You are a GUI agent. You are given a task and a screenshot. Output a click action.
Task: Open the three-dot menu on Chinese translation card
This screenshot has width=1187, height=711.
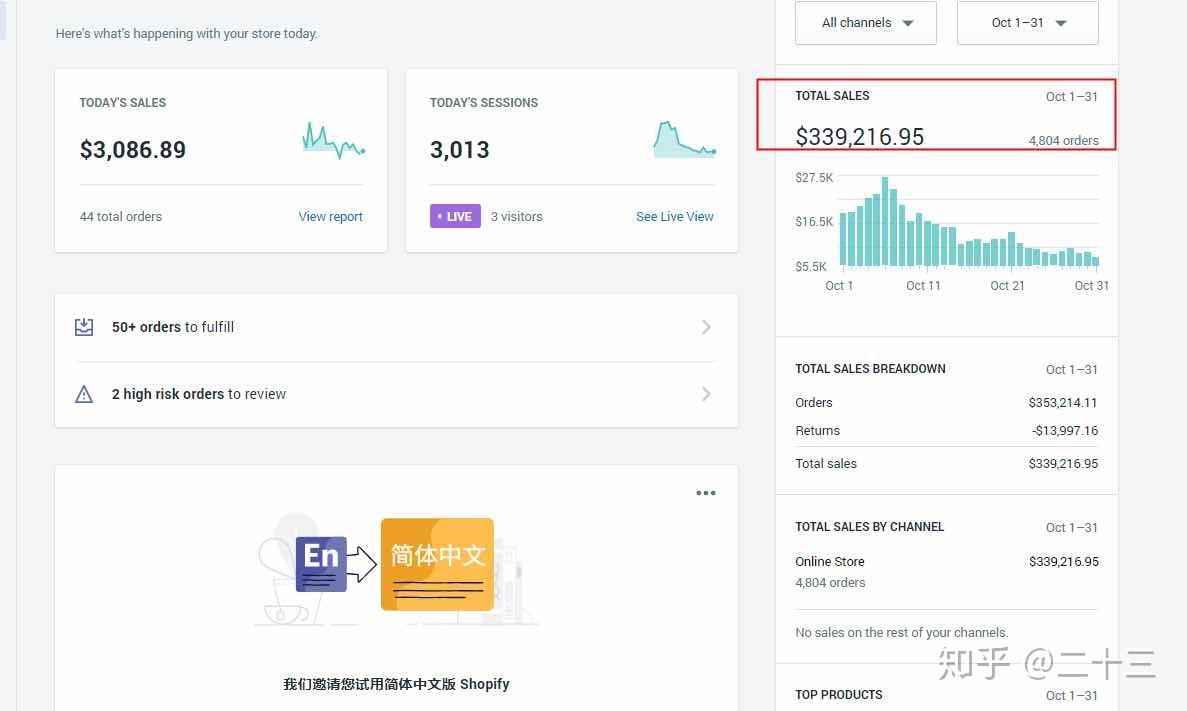click(x=706, y=493)
